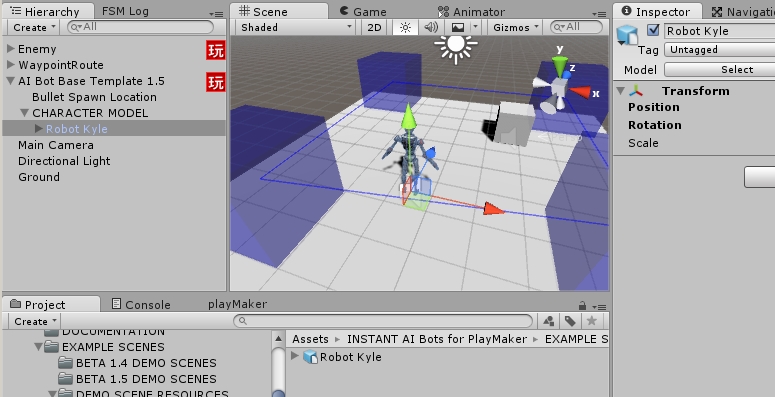This screenshot has width=775, height=397.
Task: Open the Gizmos dropdown
Action: (515, 28)
